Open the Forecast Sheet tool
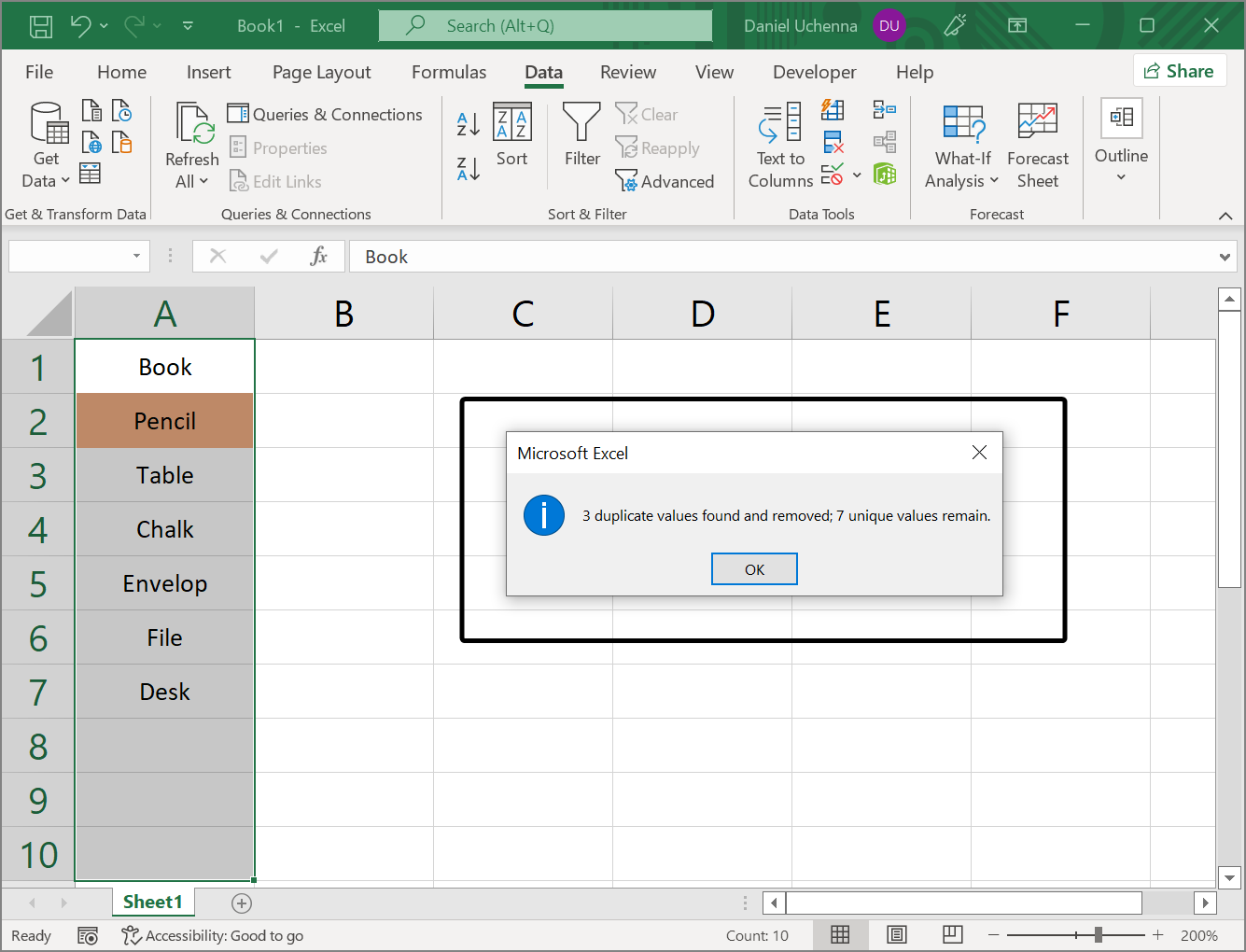Screen dimensions: 1246x952 (x=1037, y=146)
